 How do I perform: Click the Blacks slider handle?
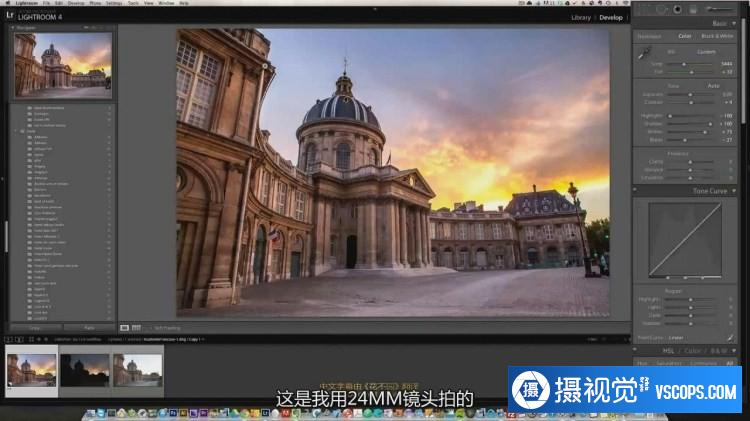[x=685, y=140]
